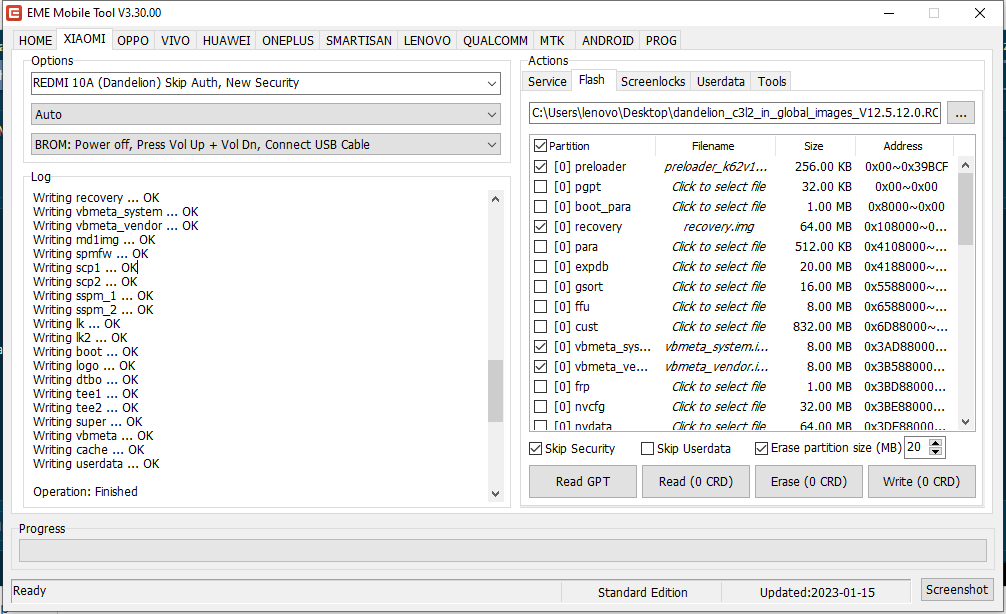The width and height of the screenshot is (1006, 614).
Task: Switch to the ANDROID tab
Action: click(608, 40)
